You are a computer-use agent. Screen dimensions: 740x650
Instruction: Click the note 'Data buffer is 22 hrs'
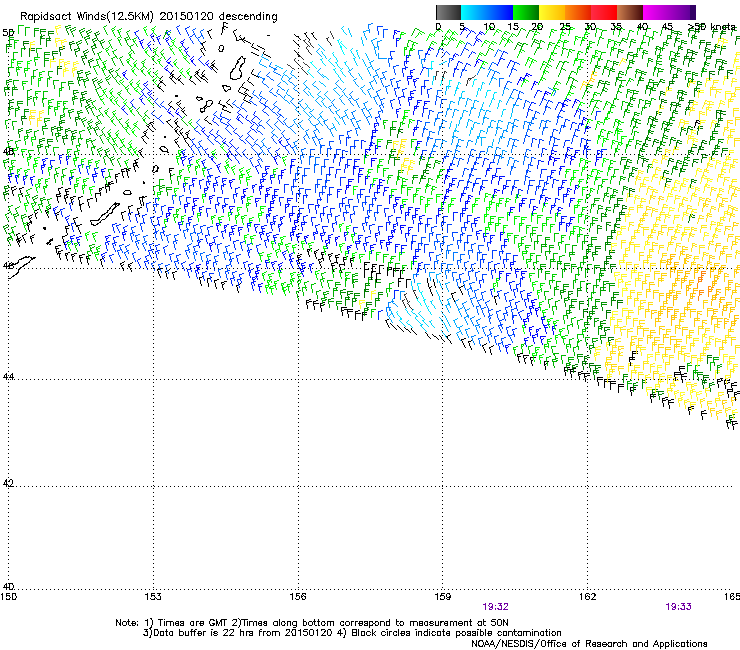tap(202, 633)
